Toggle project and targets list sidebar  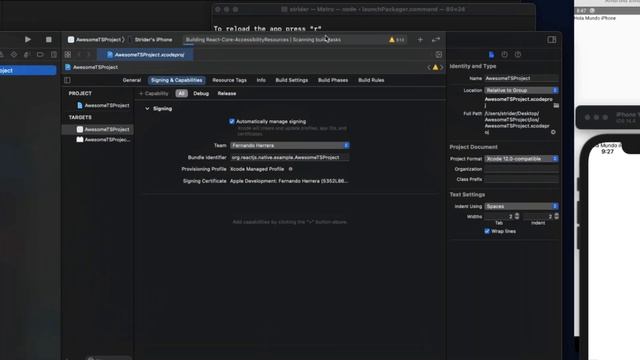click(x=67, y=80)
